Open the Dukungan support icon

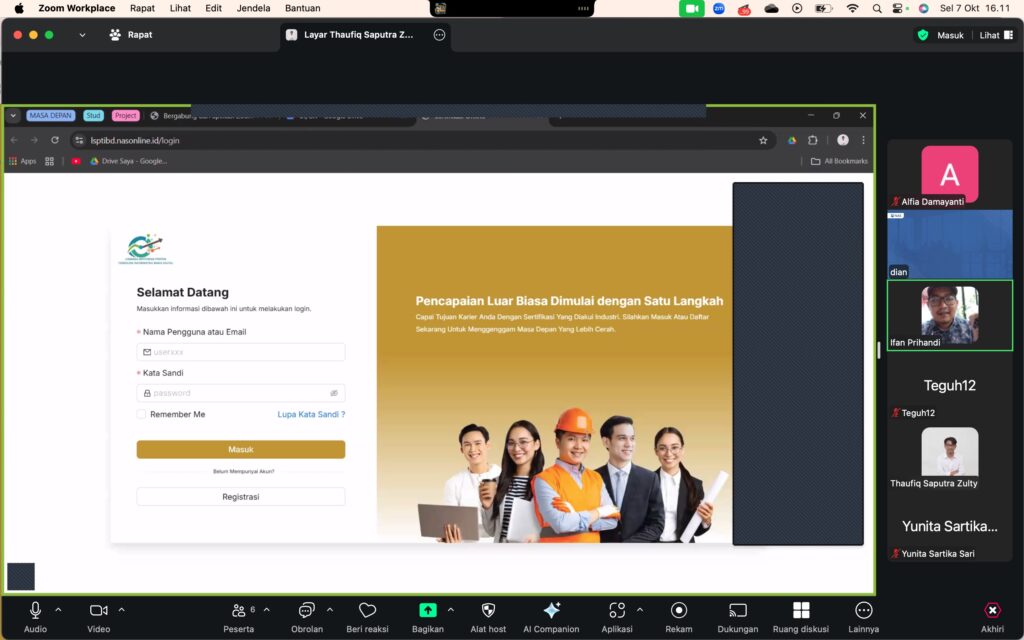coord(737,611)
